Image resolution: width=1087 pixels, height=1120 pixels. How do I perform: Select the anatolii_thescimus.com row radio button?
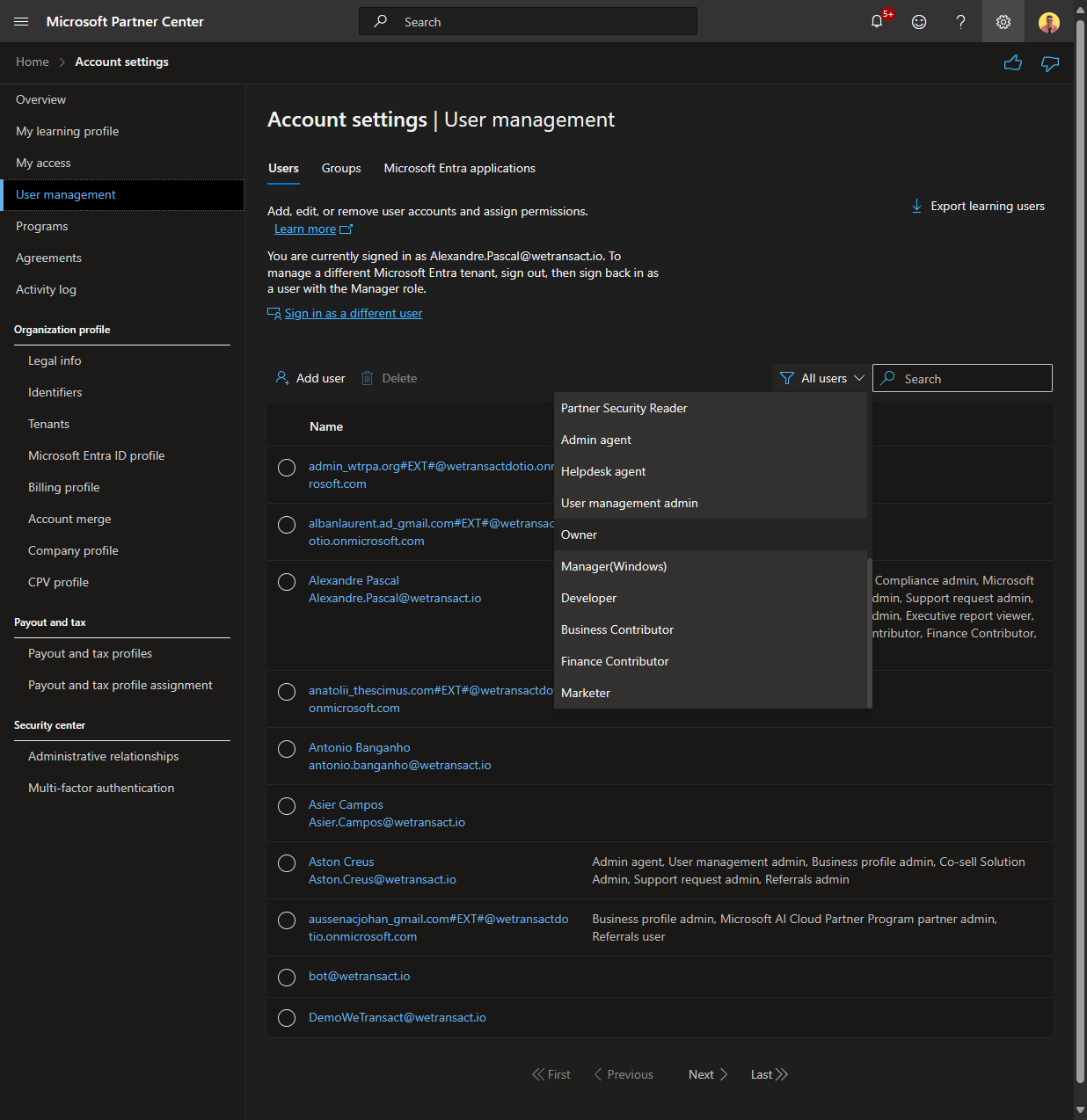[287, 692]
